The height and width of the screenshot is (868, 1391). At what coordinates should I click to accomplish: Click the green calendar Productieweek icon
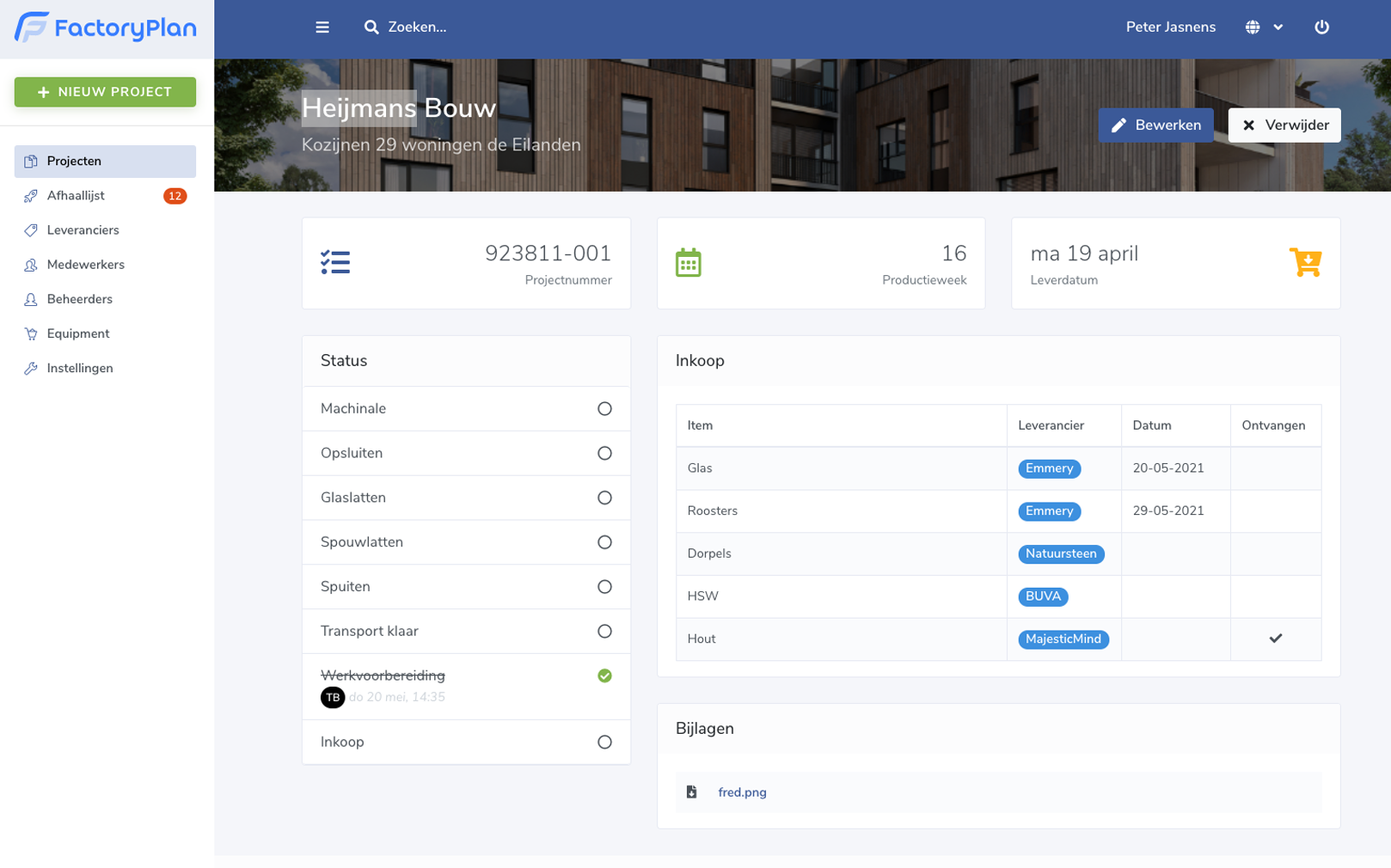click(688, 262)
